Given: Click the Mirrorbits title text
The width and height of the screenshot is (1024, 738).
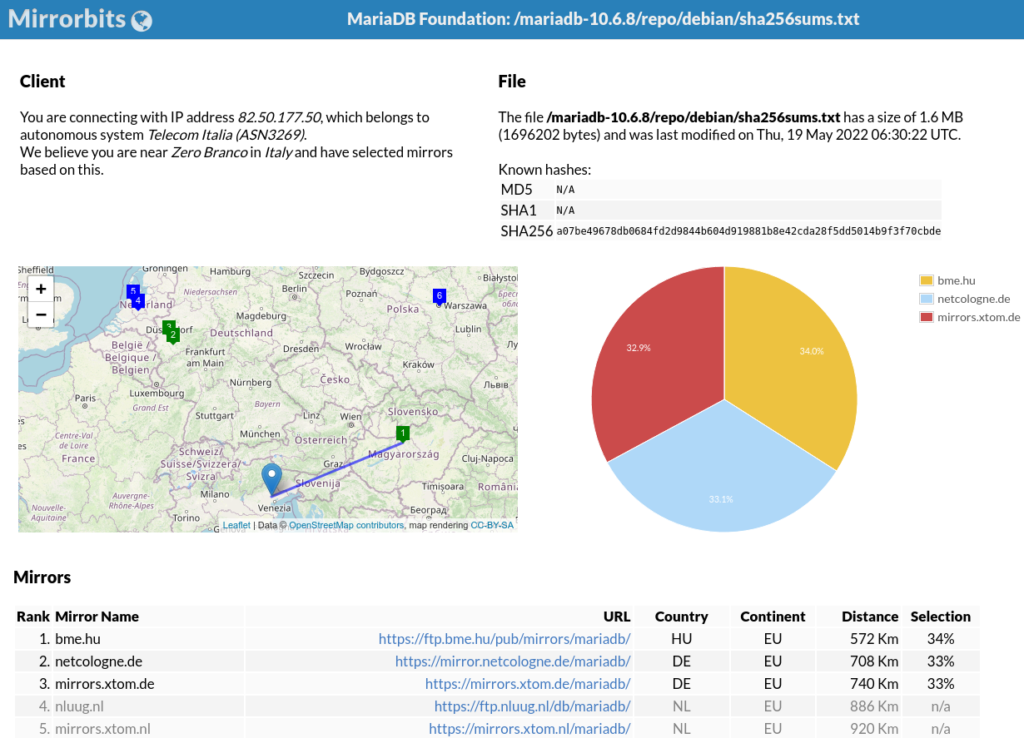Looking at the screenshot, I should click(x=67, y=19).
